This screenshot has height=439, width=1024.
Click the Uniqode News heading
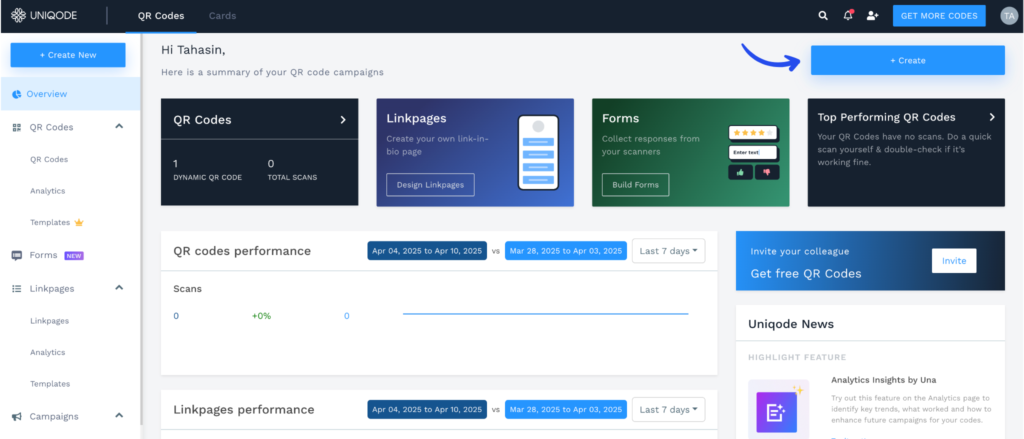point(791,324)
